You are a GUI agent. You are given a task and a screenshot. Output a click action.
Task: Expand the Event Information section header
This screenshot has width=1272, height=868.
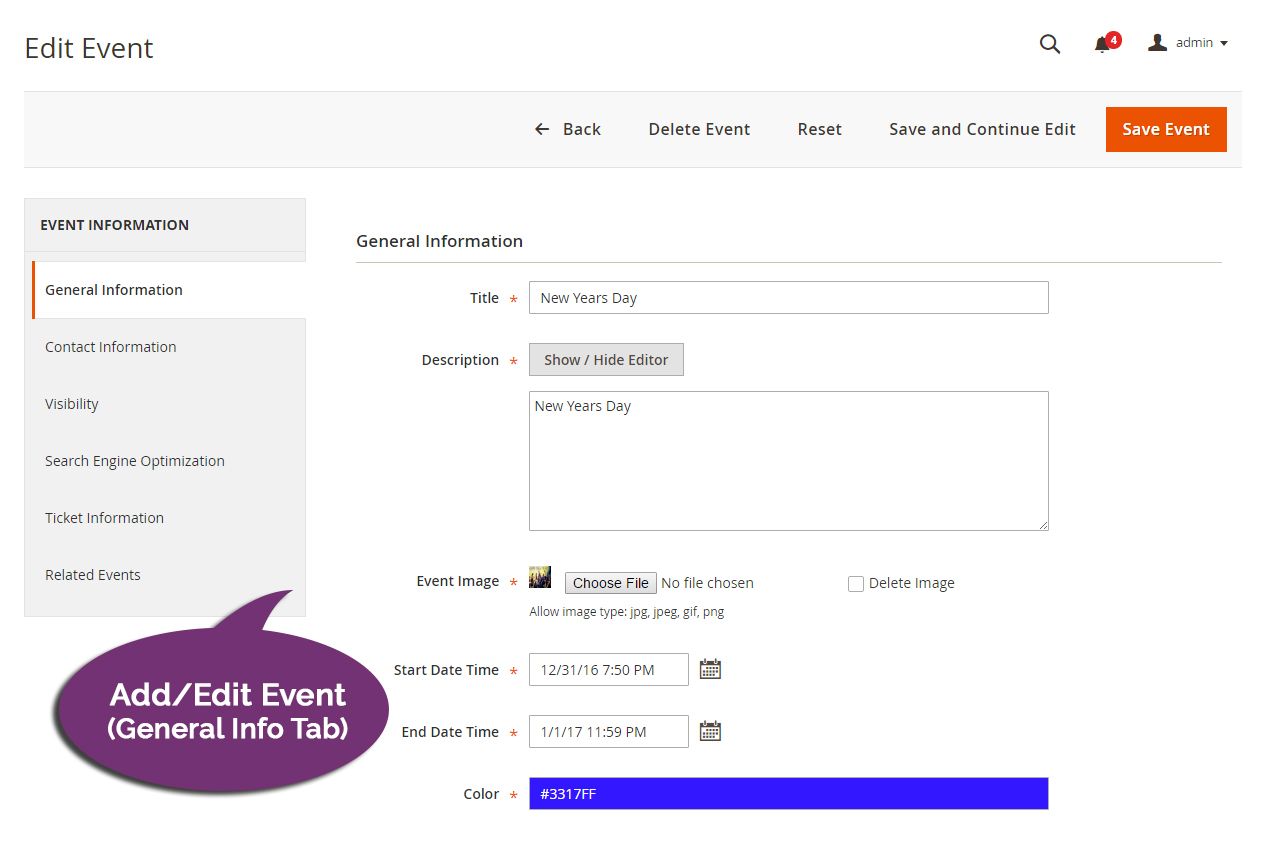[114, 225]
